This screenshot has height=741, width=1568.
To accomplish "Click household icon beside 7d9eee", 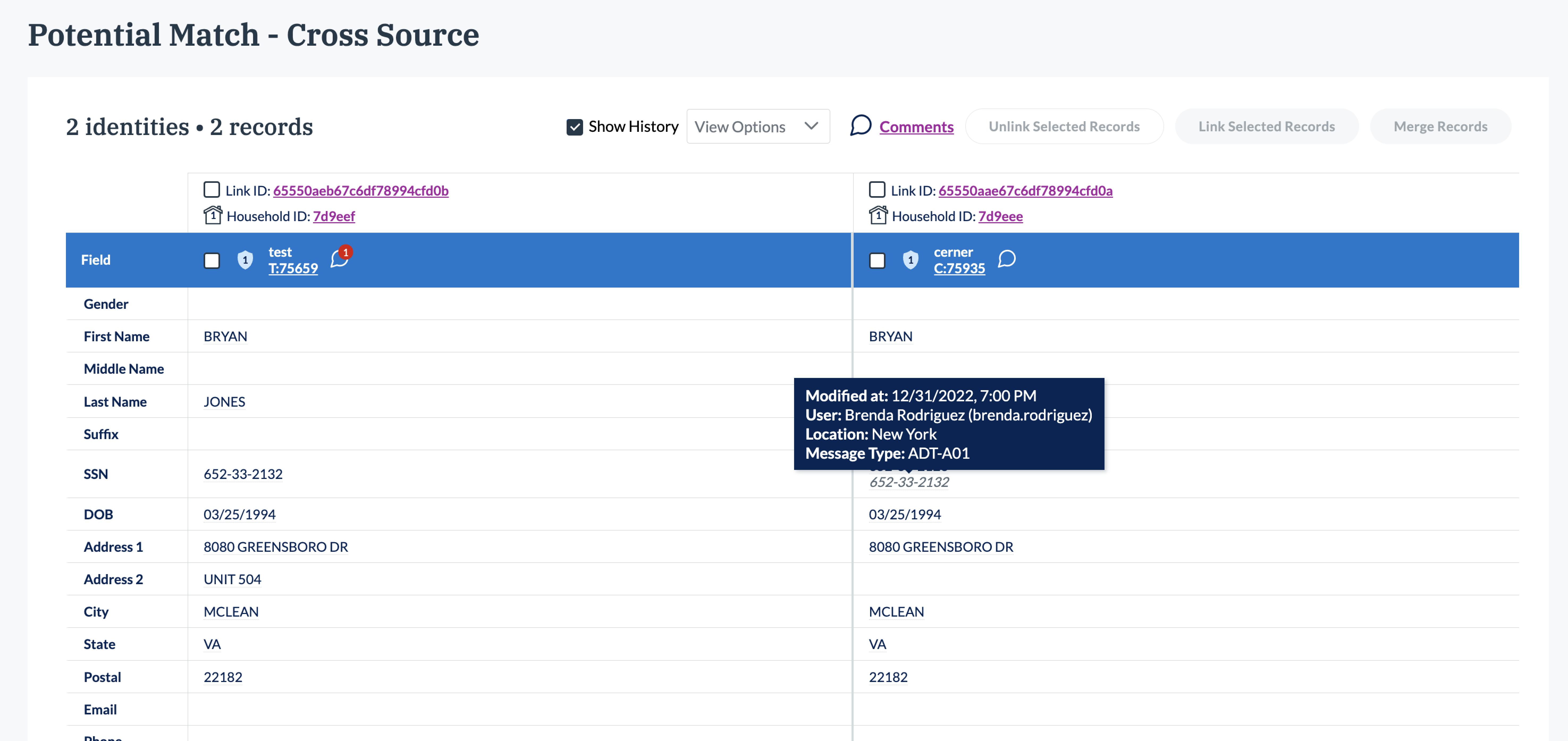I will point(878,216).
